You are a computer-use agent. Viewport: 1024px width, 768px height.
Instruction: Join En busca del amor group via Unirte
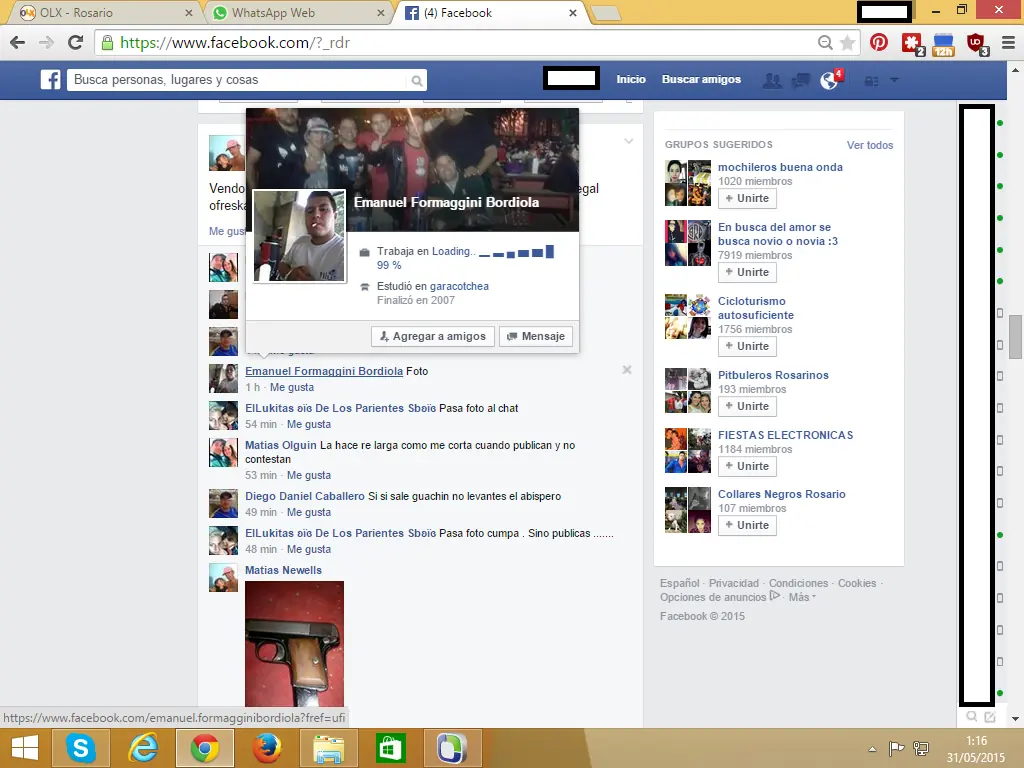click(747, 272)
